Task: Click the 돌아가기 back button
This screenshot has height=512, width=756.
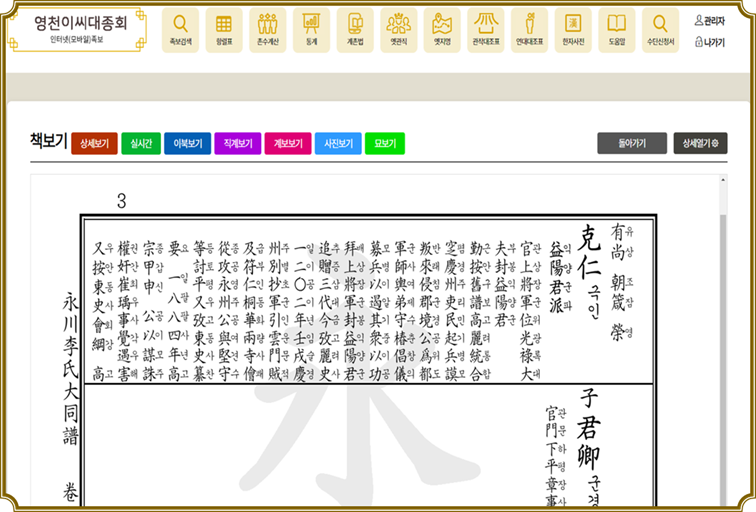Action: coord(631,144)
